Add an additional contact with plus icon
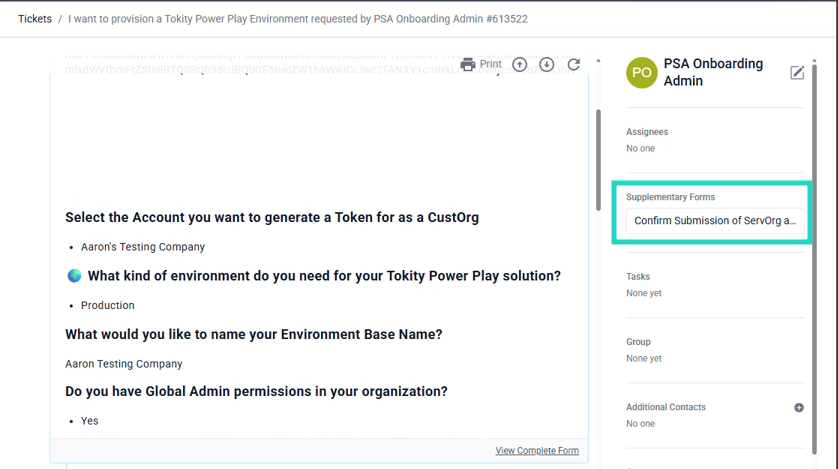The width and height of the screenshot is (838, 469). [x=799, y=408]
